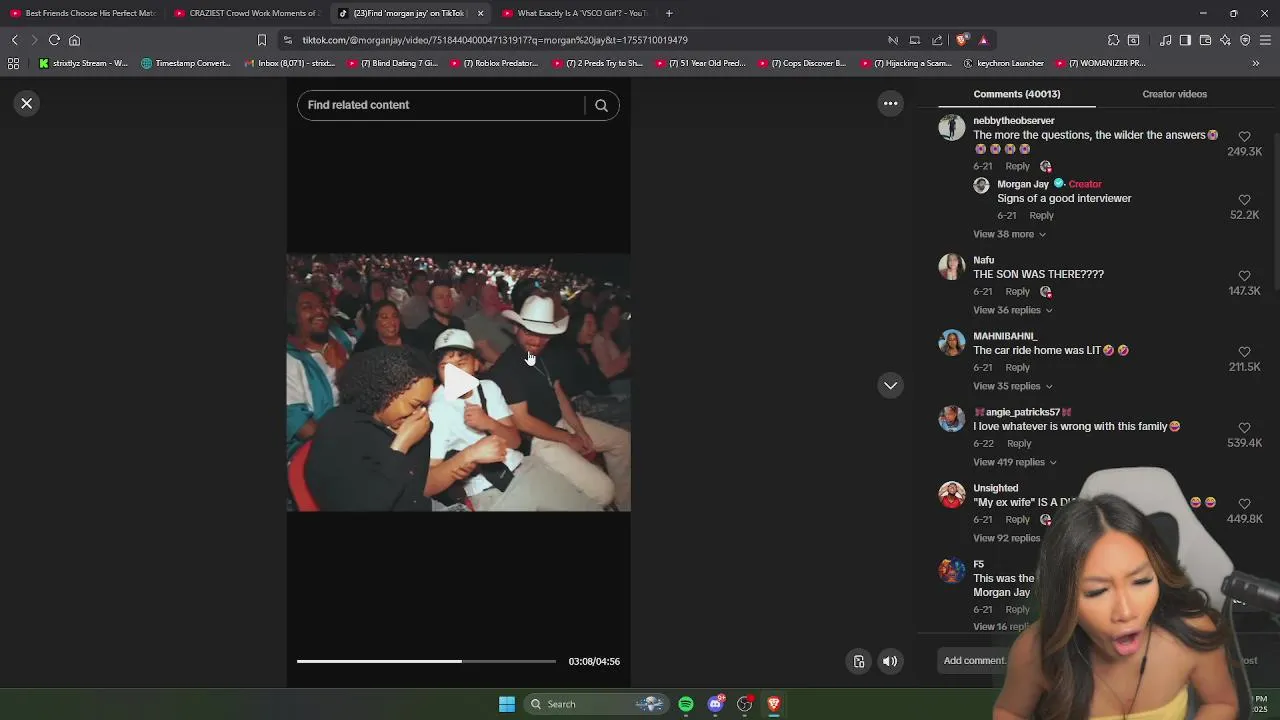Reply to Nafu's comment
Screen dimensions: 1280x720
1017,291
